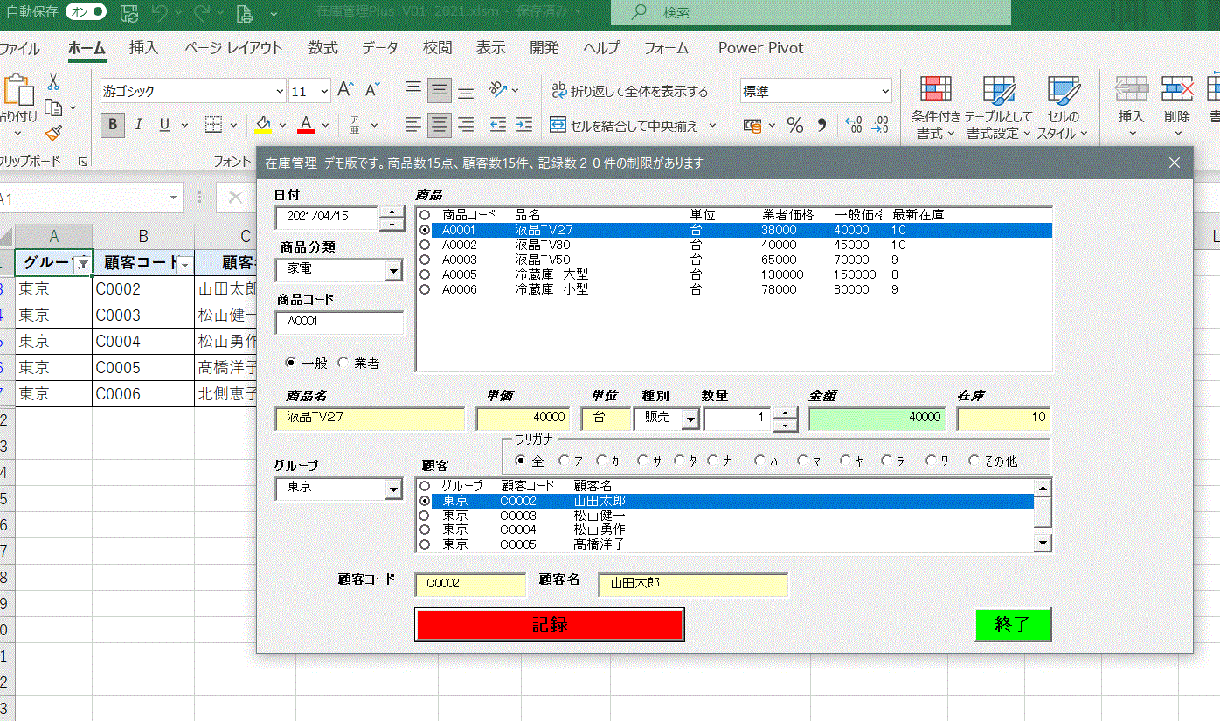Click the increase indent icon
This screenshot has width=1220, height=721.
tap(524, 125)
